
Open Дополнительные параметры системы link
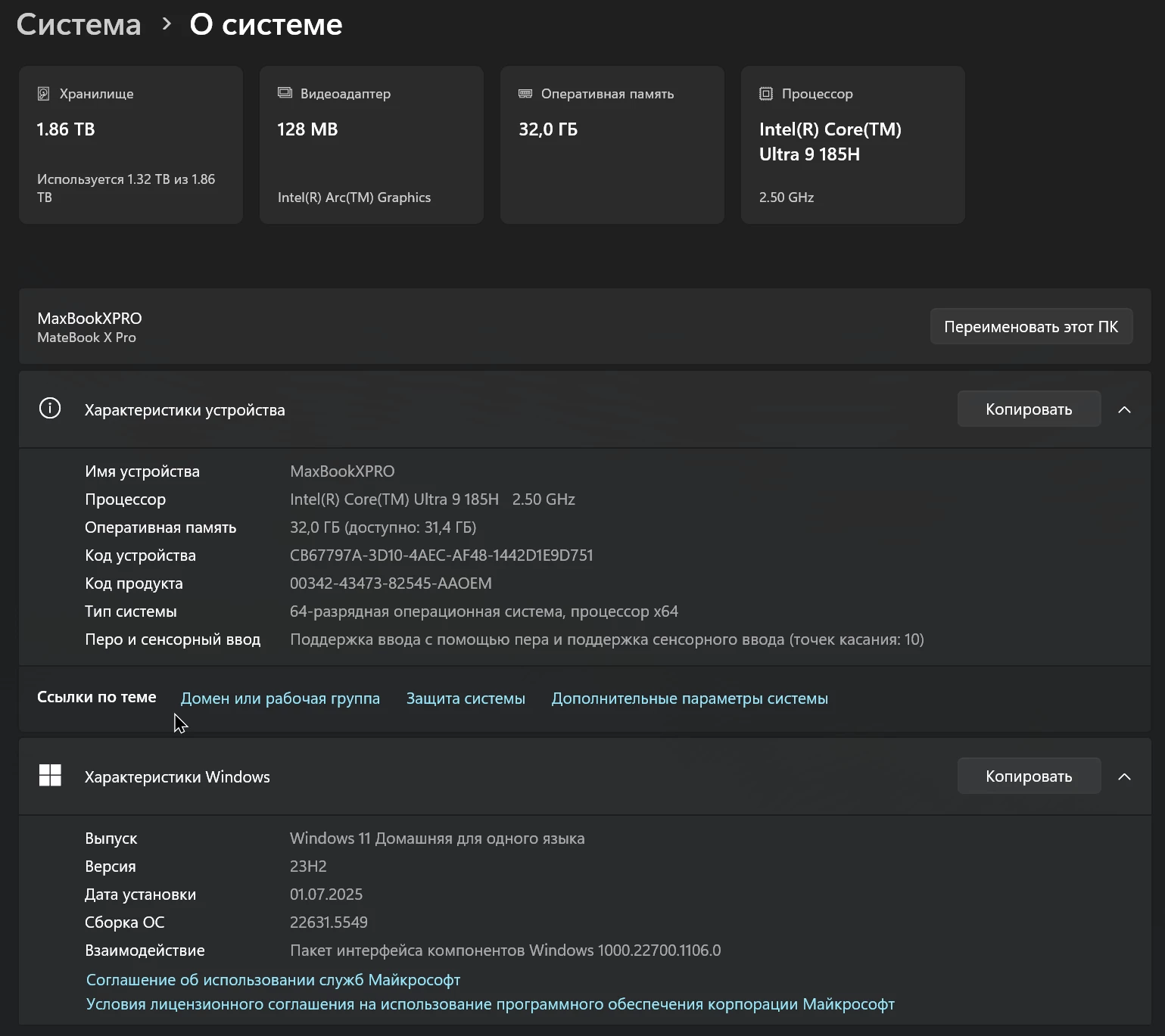[690, 698]
